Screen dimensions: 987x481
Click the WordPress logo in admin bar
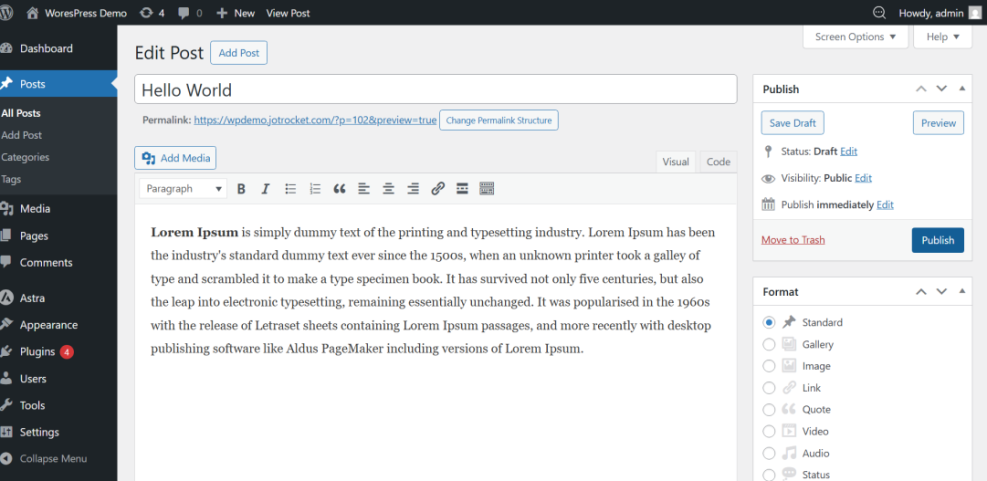coord(6,13)
